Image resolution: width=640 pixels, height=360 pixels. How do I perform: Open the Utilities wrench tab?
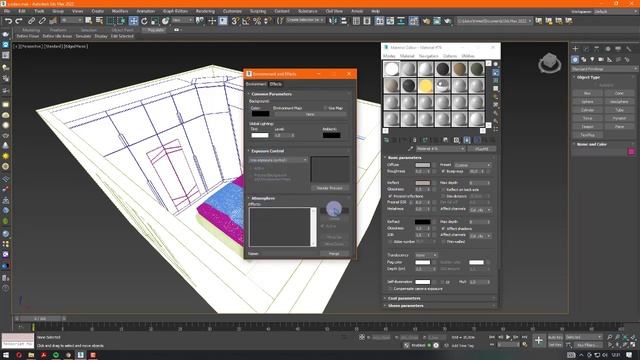click(629, 49)
